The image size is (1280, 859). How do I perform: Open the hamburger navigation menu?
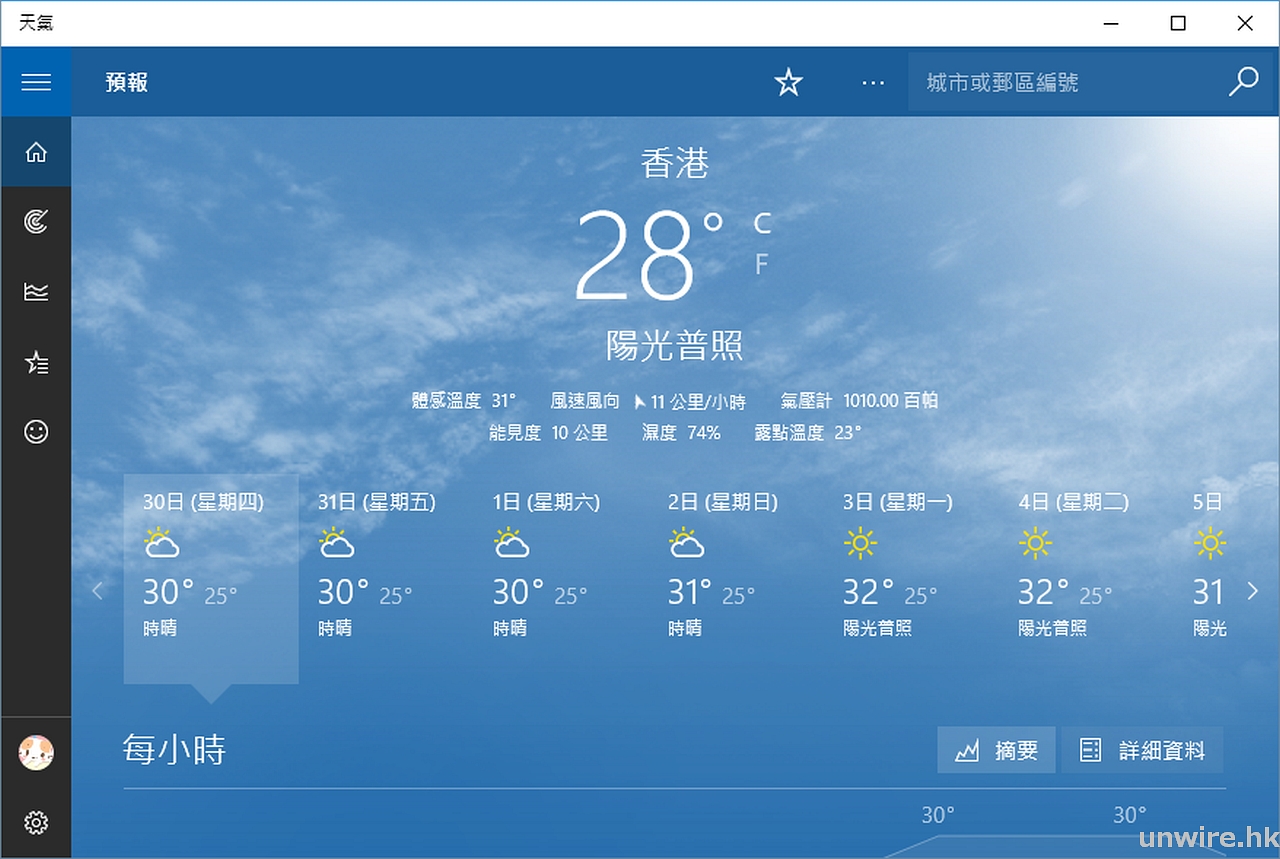(x=36, y=82)
